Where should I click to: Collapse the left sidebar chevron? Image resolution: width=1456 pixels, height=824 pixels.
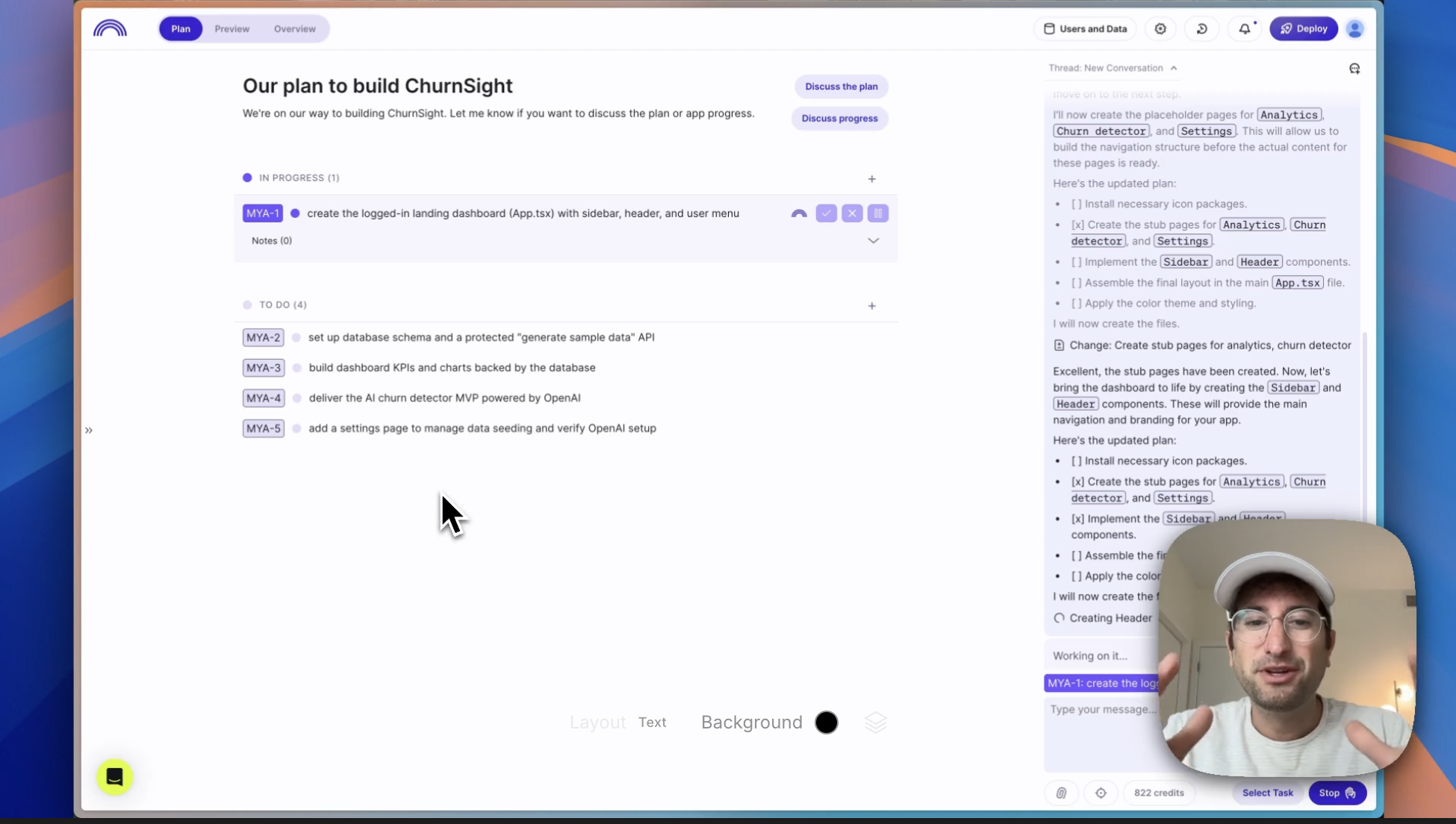89,430
